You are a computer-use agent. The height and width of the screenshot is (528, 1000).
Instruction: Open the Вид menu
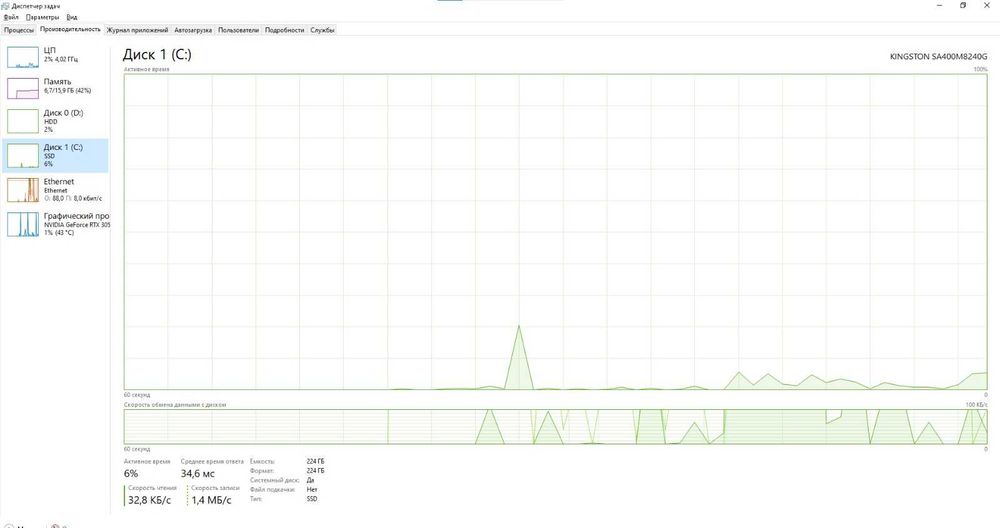pyautogui.click(x=72, y=17)
